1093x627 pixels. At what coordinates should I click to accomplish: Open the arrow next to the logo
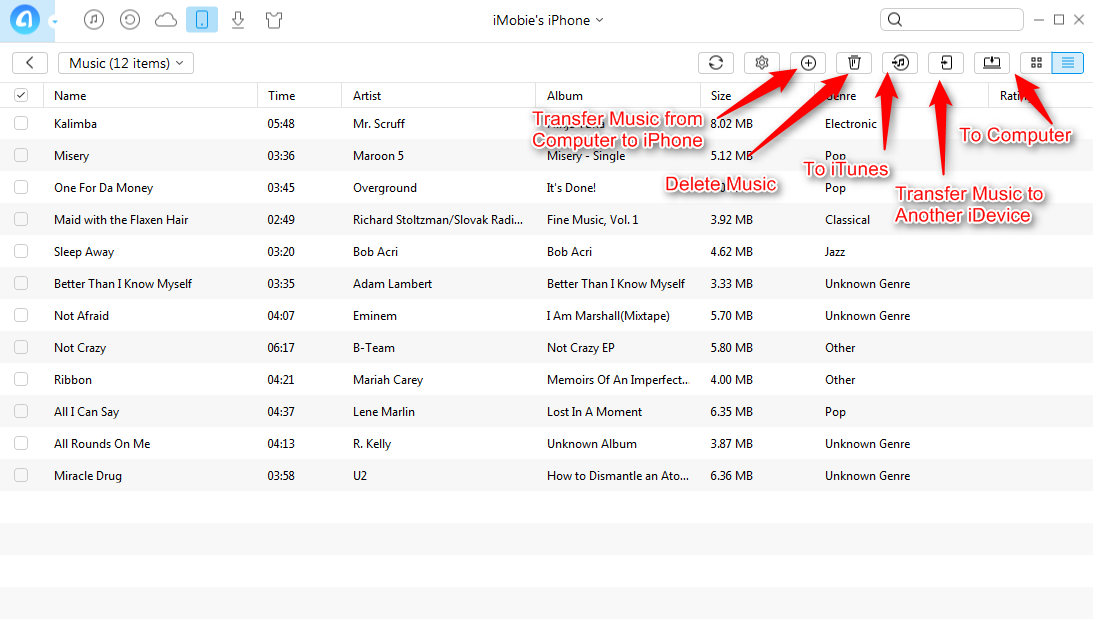54,22
